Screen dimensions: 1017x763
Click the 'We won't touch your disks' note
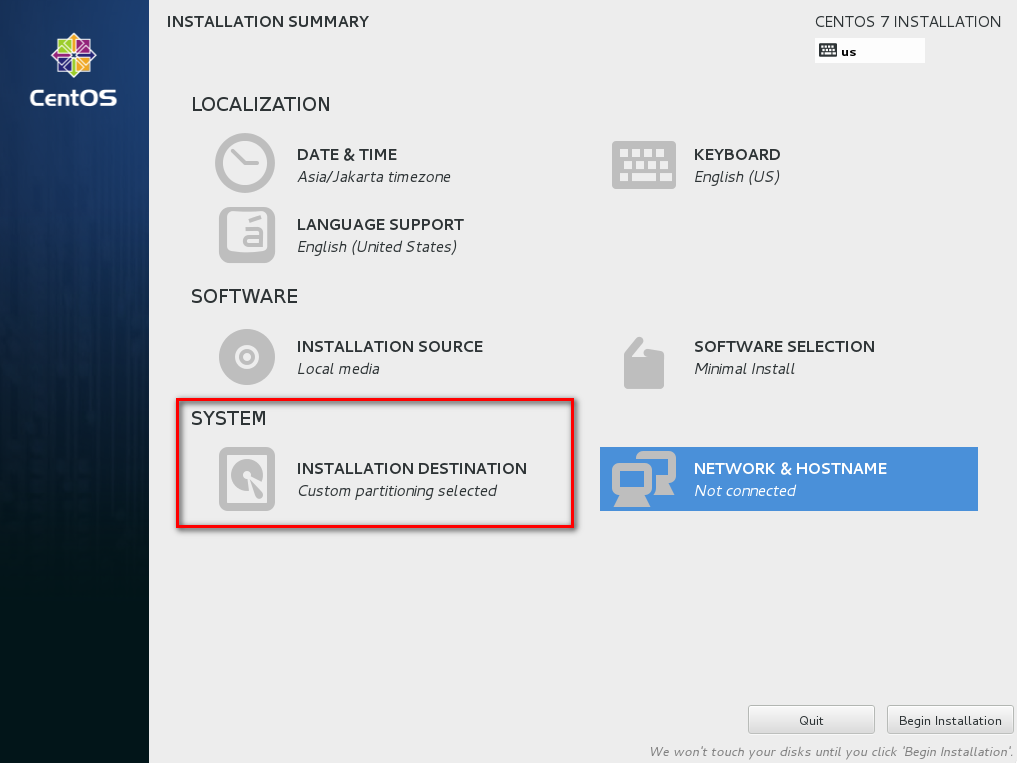click(830, 751)
